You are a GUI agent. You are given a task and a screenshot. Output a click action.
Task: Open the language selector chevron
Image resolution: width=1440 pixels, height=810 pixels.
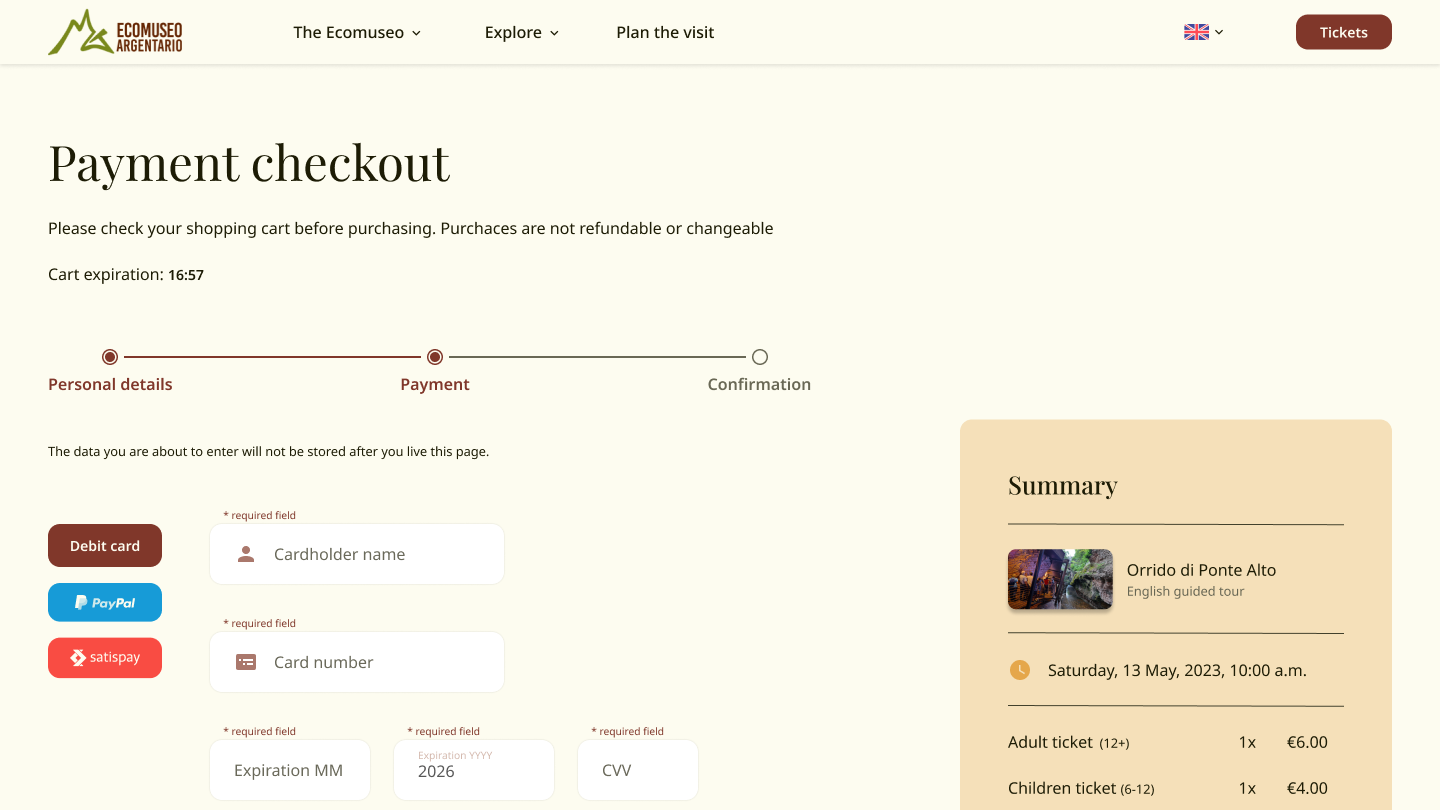(x=1219, y=32)
